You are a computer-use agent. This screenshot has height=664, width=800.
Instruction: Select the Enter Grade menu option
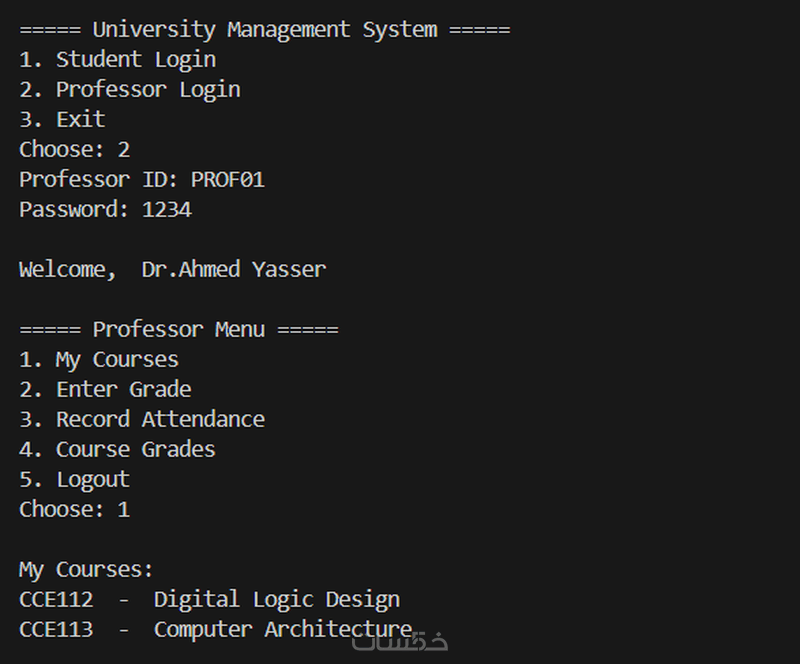[x=106, y=389]
